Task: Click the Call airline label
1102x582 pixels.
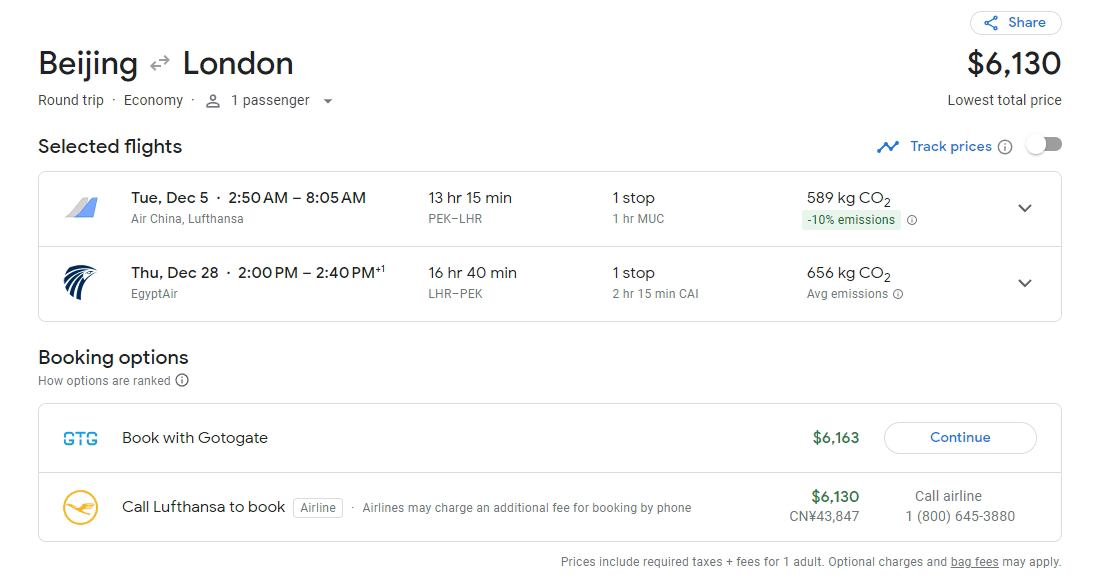Action: click(x=948, y=496)
